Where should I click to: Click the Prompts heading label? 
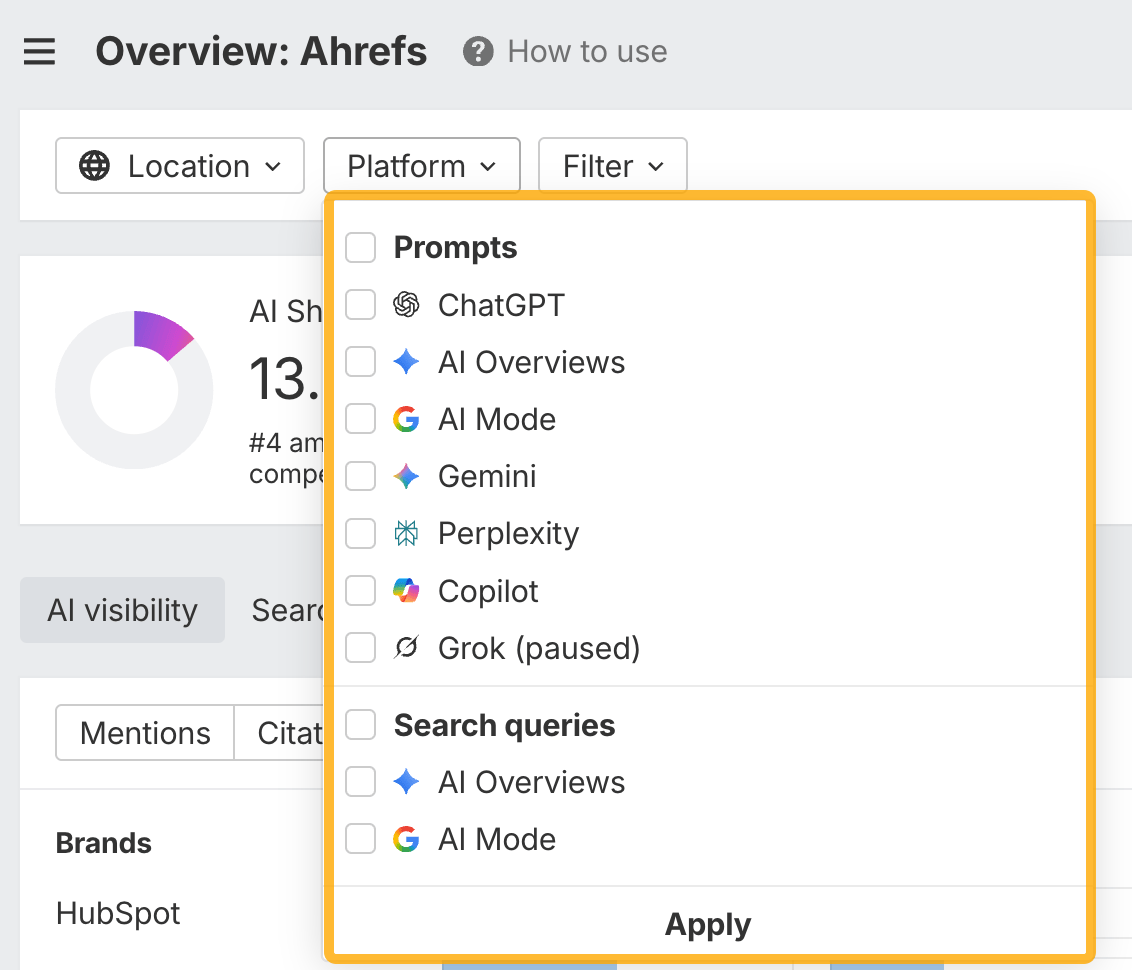pyautogui.click(x=456, y=248)
